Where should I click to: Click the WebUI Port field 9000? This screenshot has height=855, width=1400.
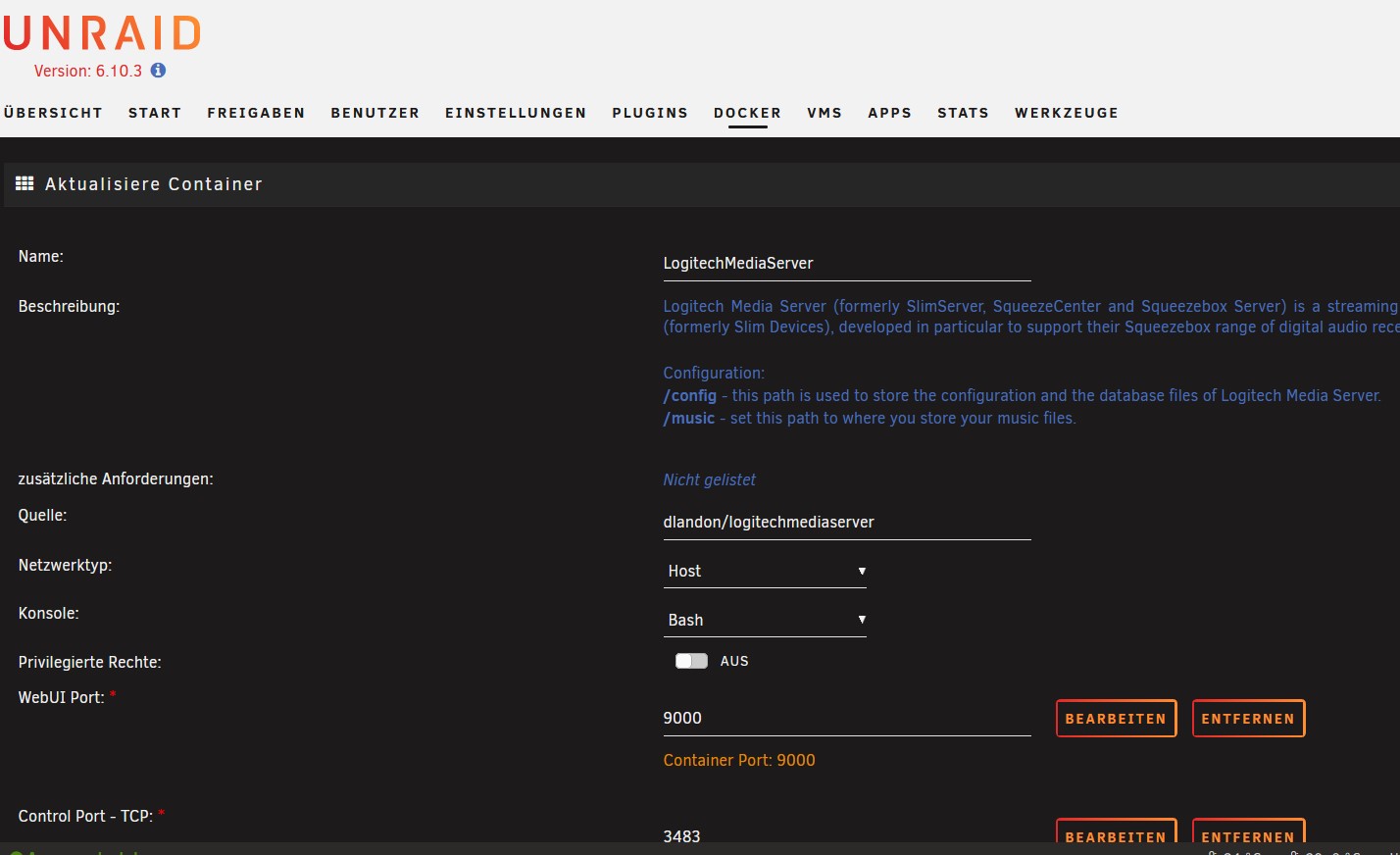[847, 718]
